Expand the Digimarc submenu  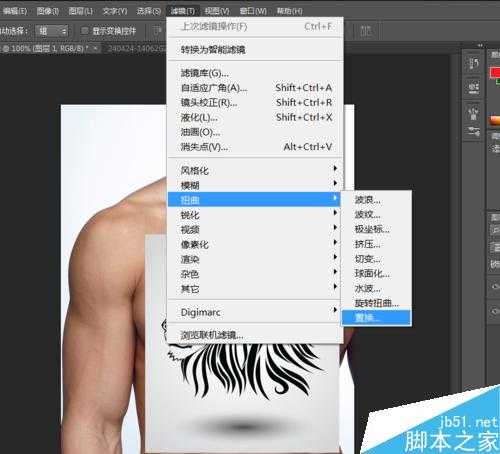(255, 312)
